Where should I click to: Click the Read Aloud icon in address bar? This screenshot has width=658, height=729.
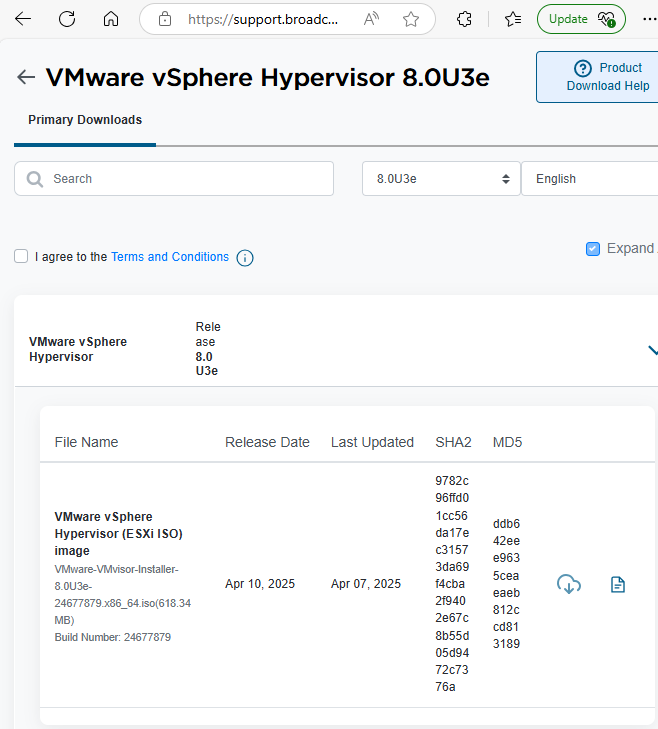click(371, 19)
